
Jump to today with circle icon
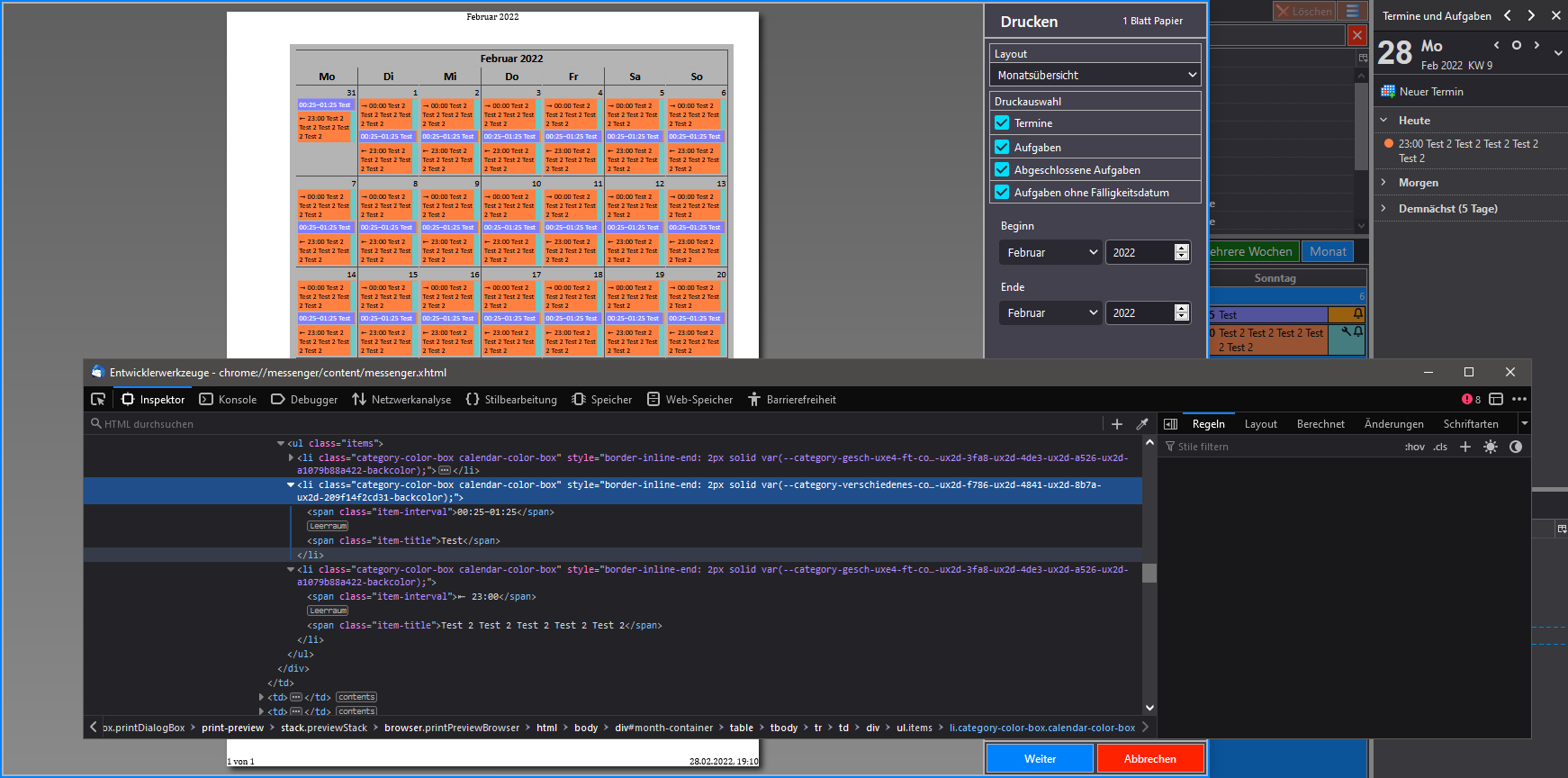pyautogui.click(x=1516, y=45)
